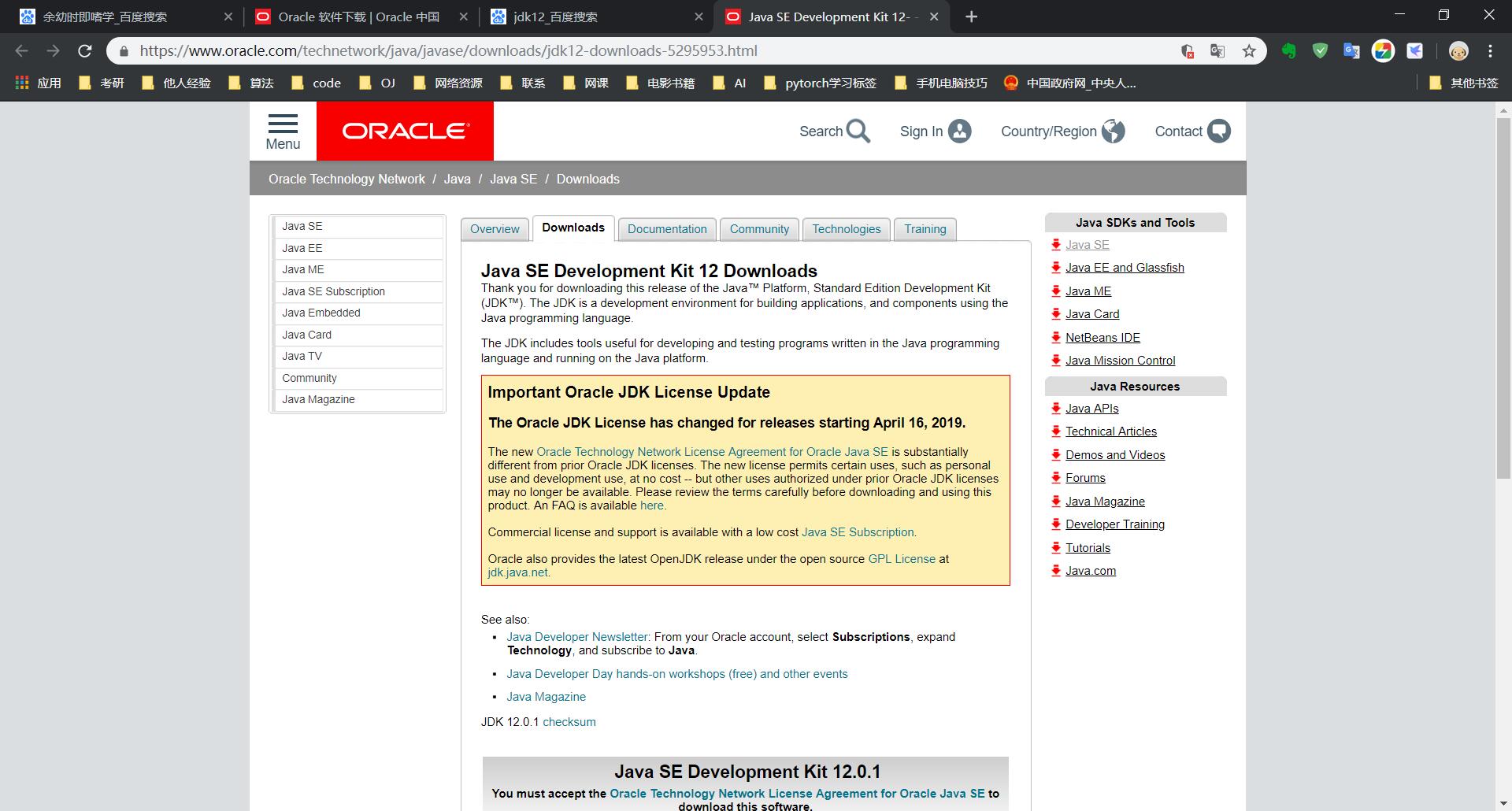Click the jdk.java.net link
1512x811 pixels.
517,572
